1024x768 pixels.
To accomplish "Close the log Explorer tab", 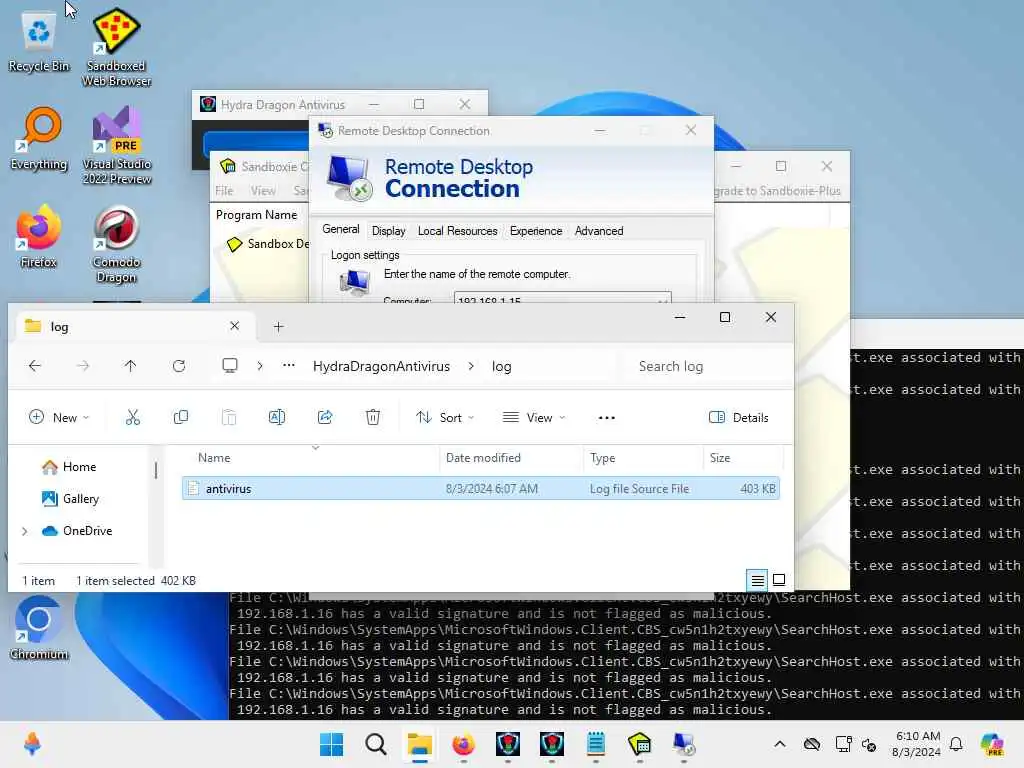I will [x=234, y=326].
